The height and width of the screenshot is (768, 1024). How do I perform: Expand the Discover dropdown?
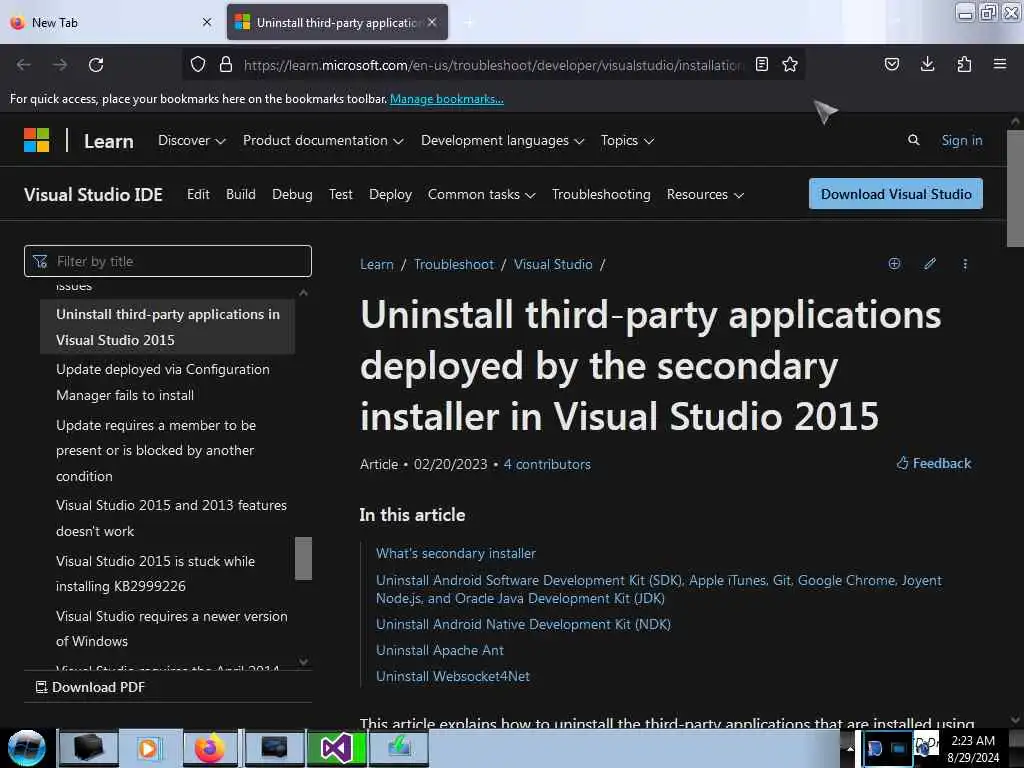191,140
